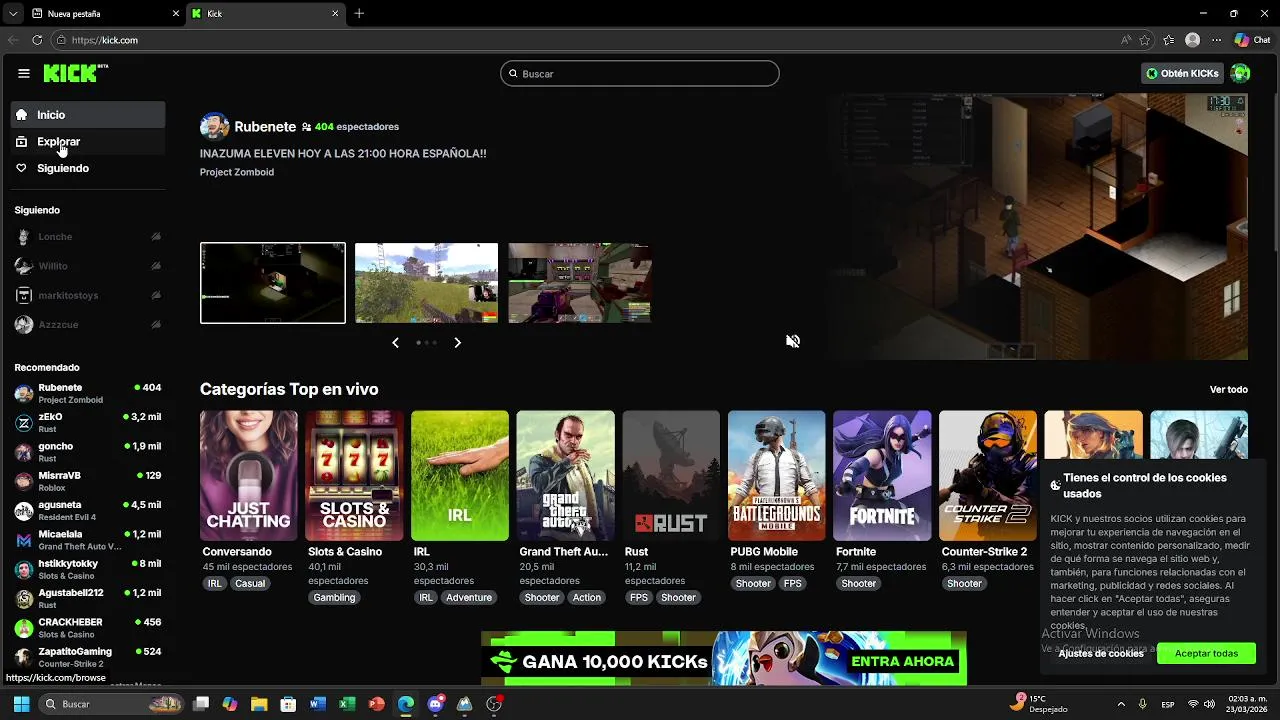
Task: Open recommended channel hstikkytokky
Action: tap(88, 569)
